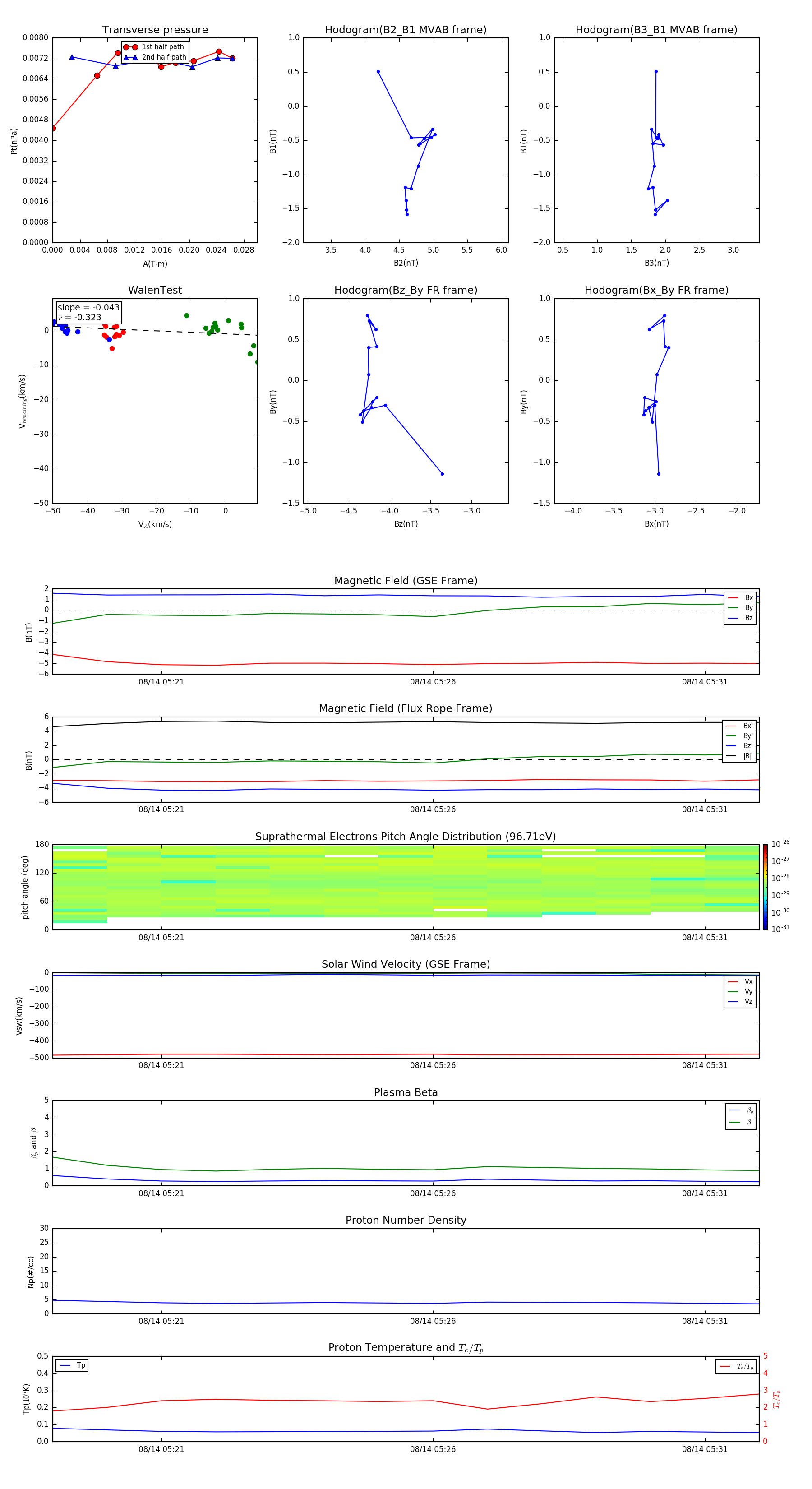Click the 'Transverse pressure' plot title
The height and width of the screenshot is (1489, 812).
(155, 29)
